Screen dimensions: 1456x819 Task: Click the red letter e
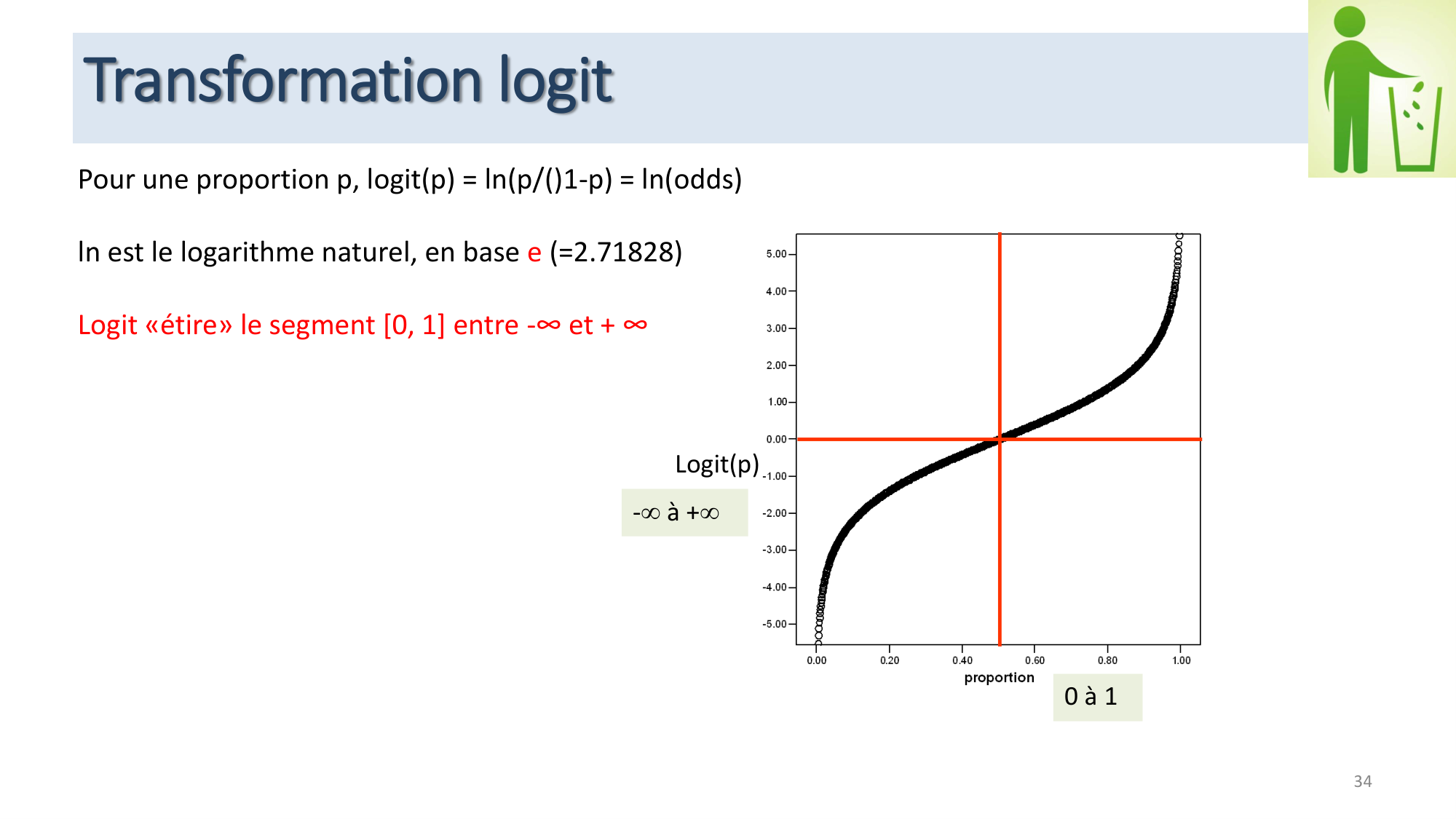pos(534,253)
